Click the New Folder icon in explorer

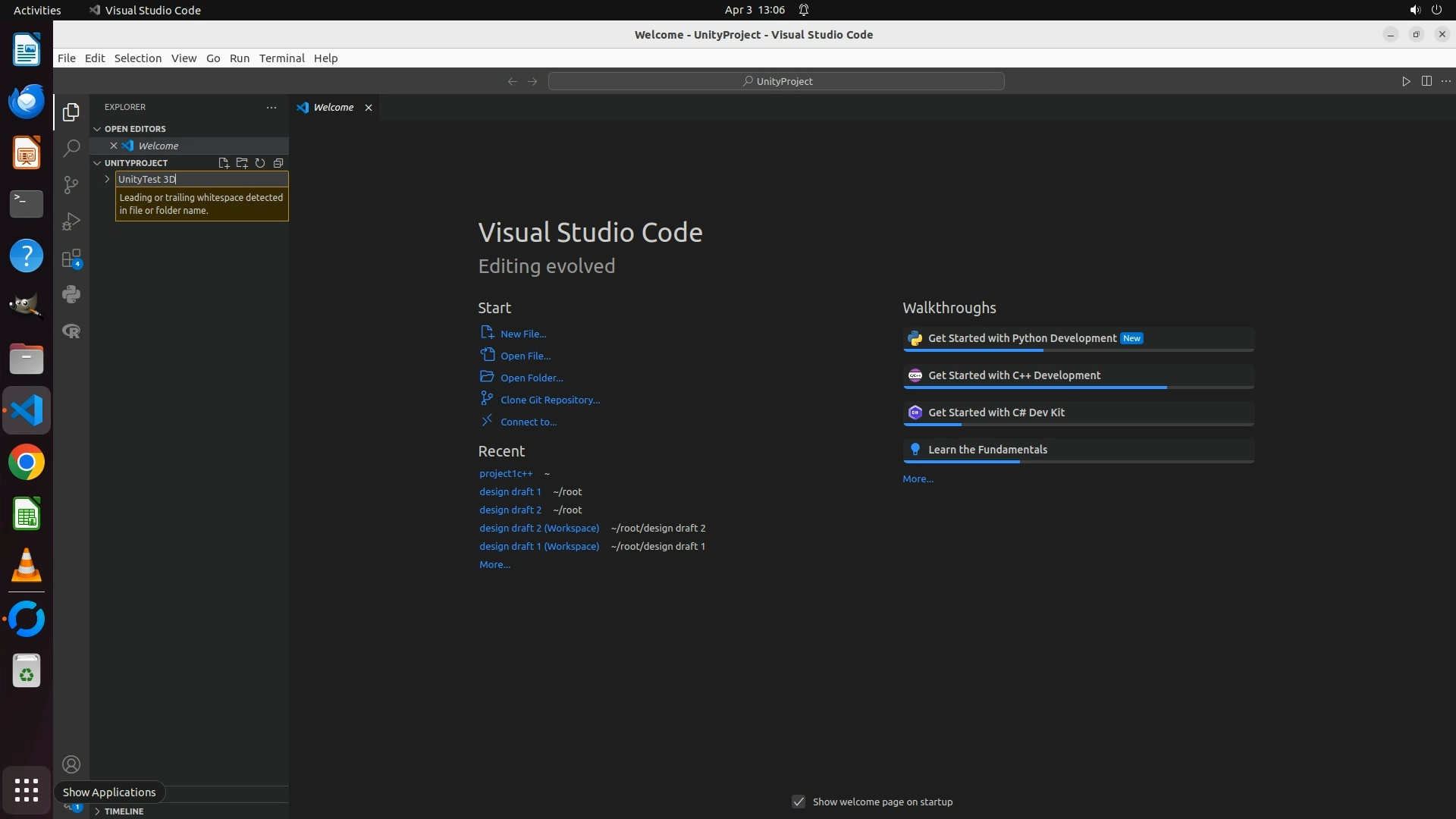point(242,163)
